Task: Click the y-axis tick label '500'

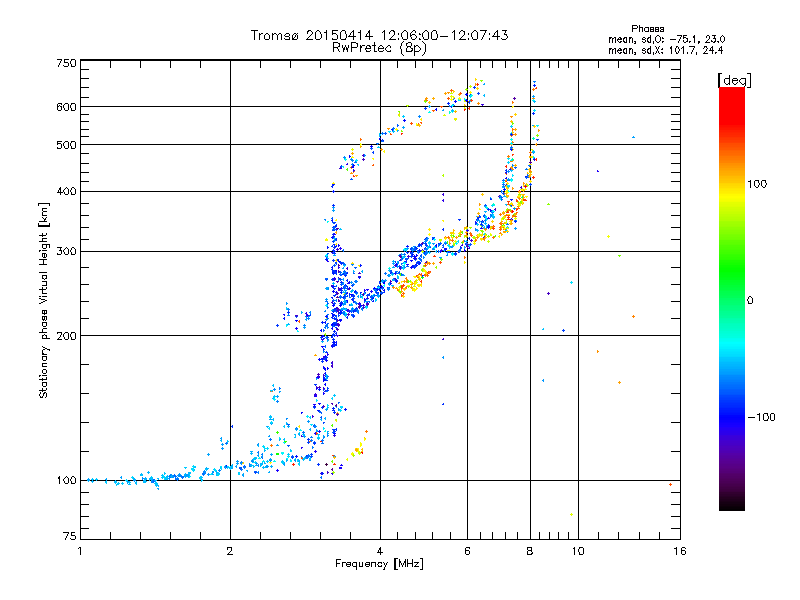Action: click(x=66, y=145)
